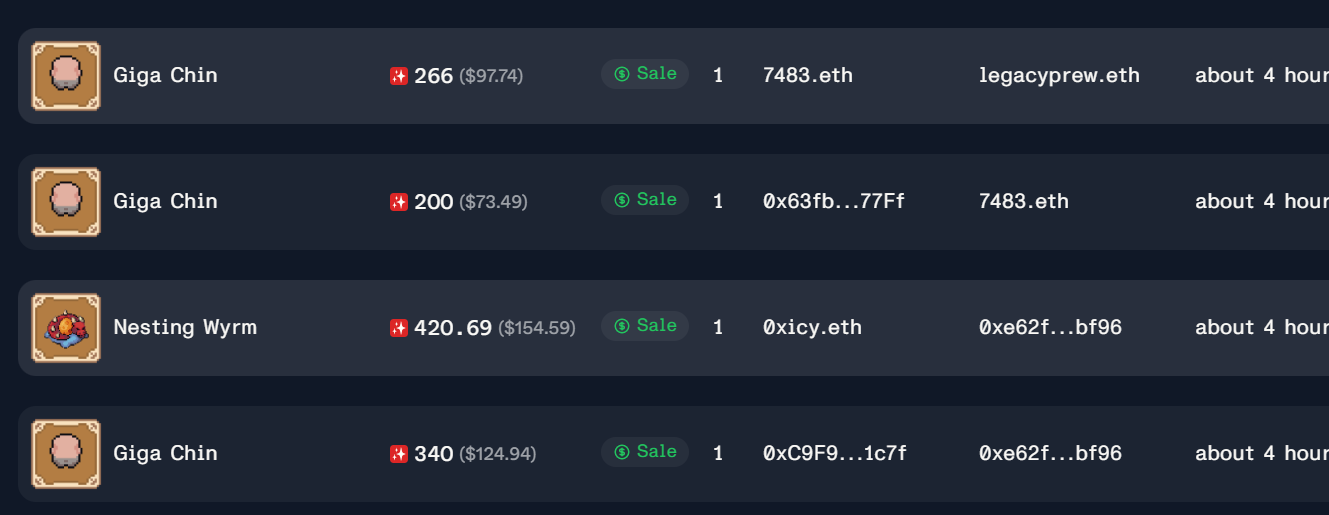Click the red token icon beside 200
This screenshot has width=1329, height=515.
[399, 202]
